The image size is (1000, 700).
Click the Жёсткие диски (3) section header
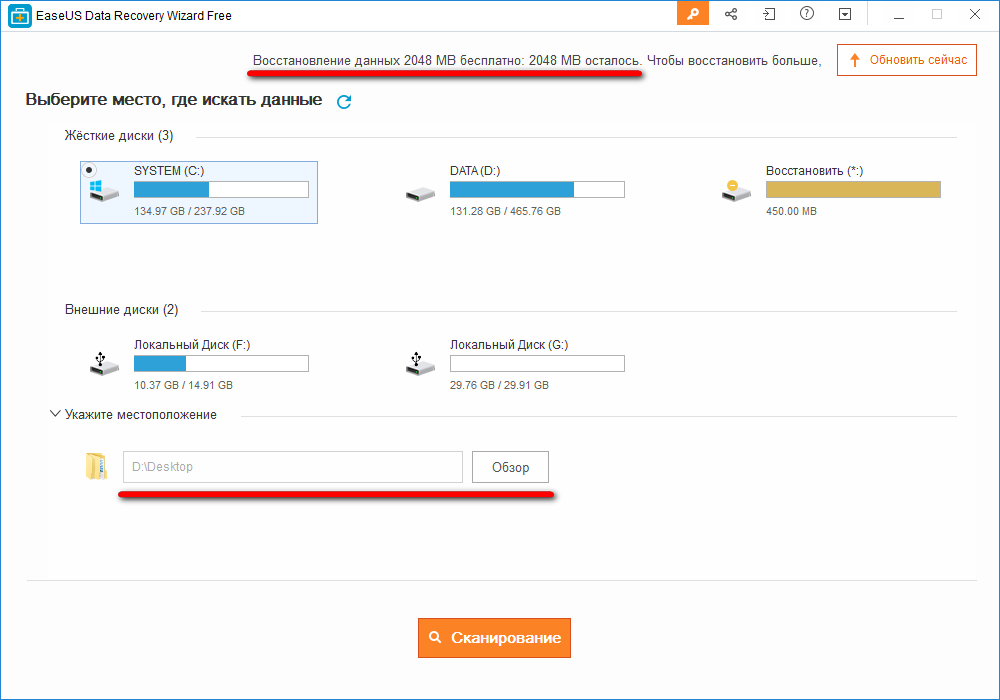[x=119, y=136]
